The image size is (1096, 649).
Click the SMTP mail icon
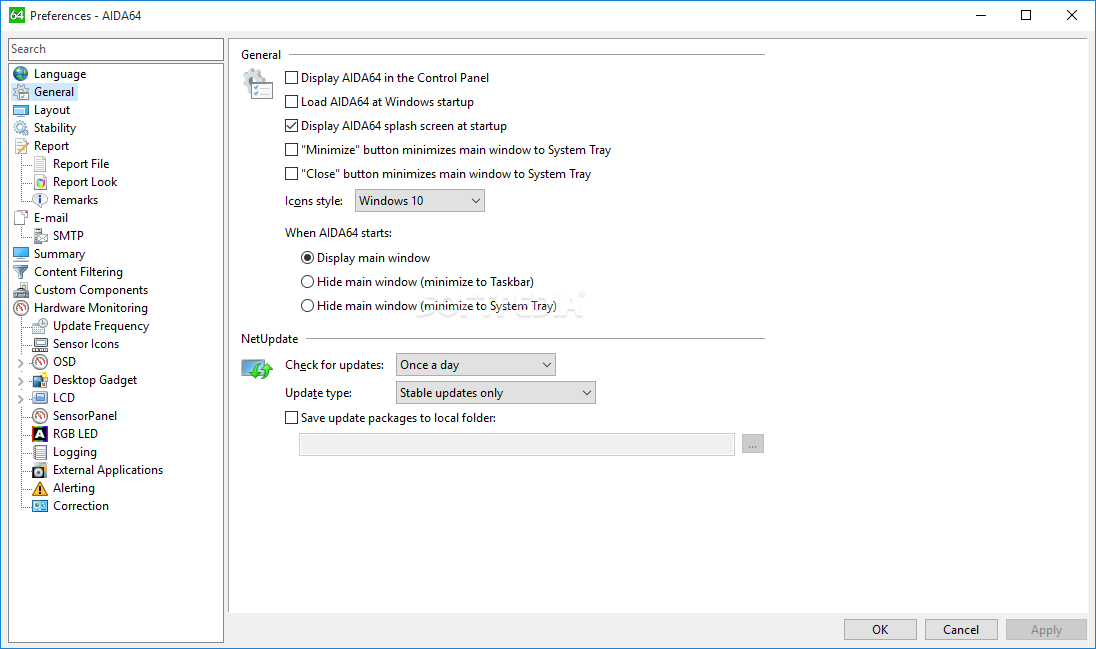click(40, 236)
